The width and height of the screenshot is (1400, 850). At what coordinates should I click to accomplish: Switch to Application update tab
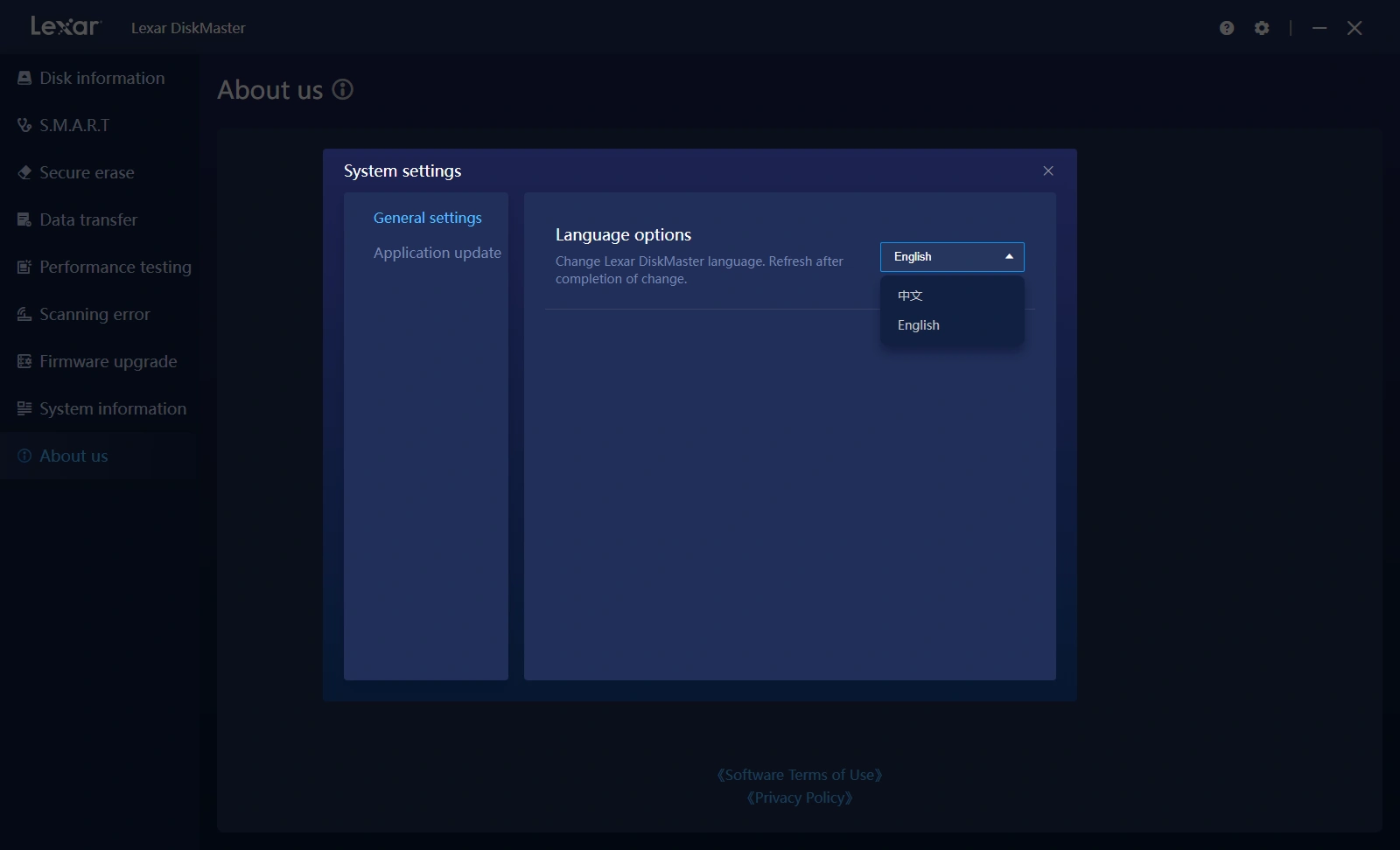tap(437, 253)
